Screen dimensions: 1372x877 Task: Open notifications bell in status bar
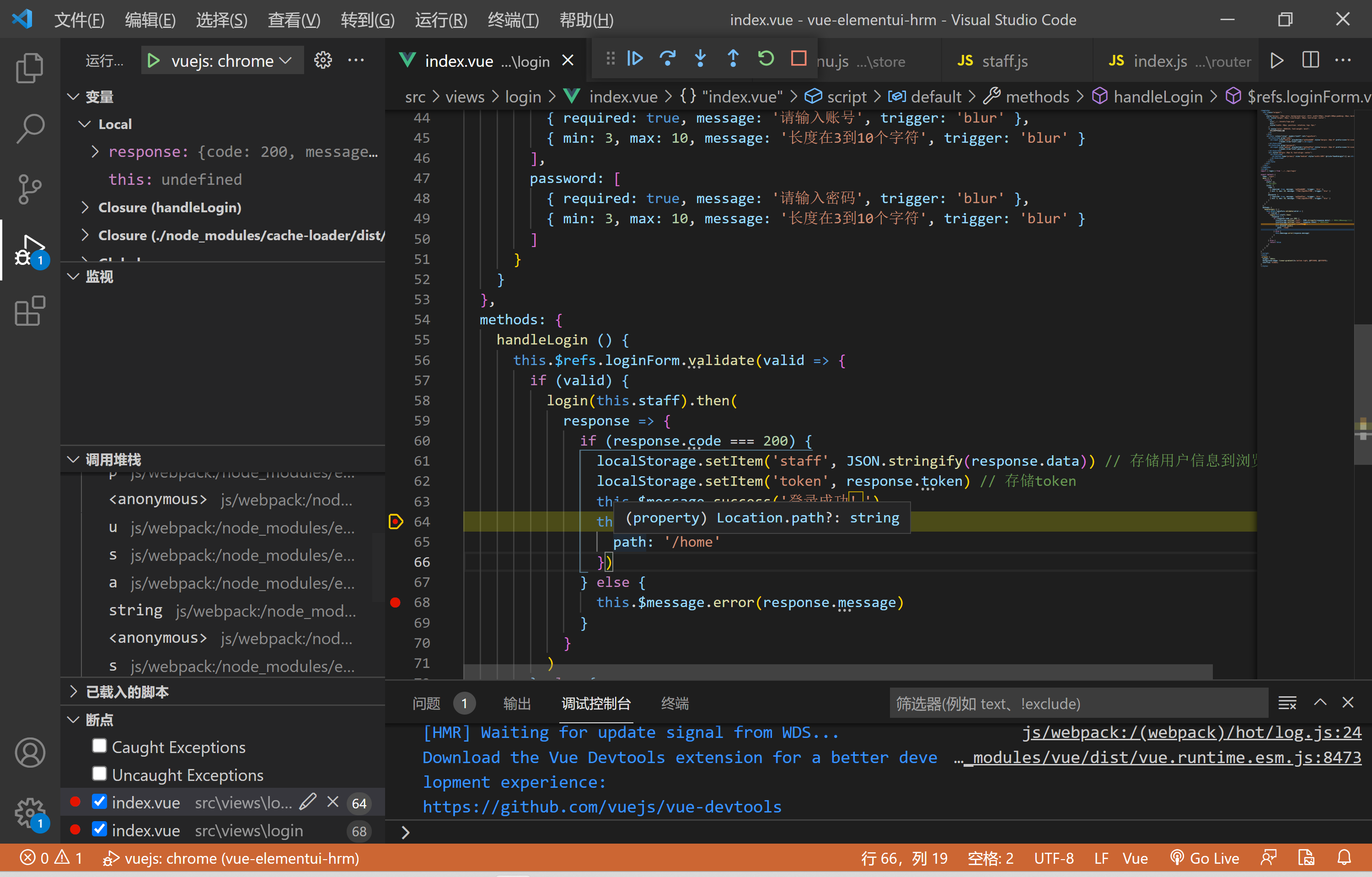click(1345, 858)
